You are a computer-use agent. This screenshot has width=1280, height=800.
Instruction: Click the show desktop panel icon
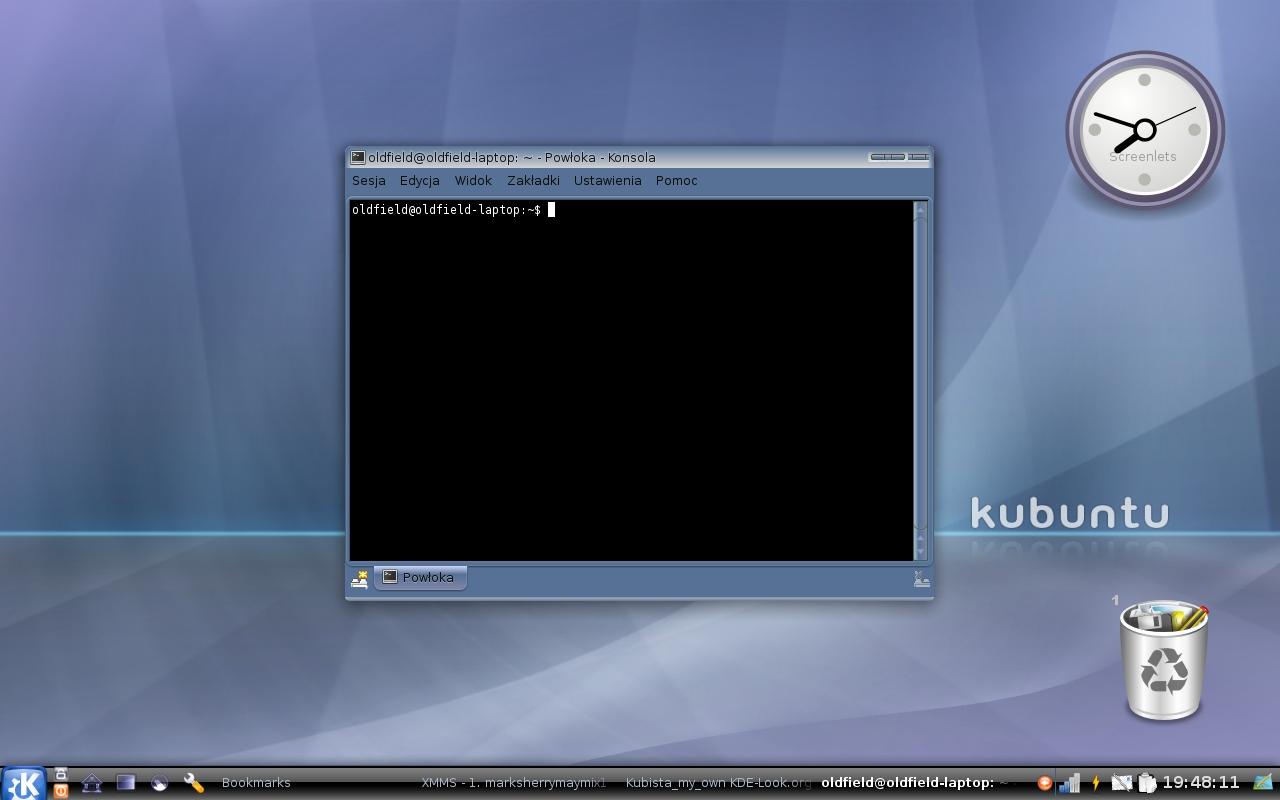point(125,783)
